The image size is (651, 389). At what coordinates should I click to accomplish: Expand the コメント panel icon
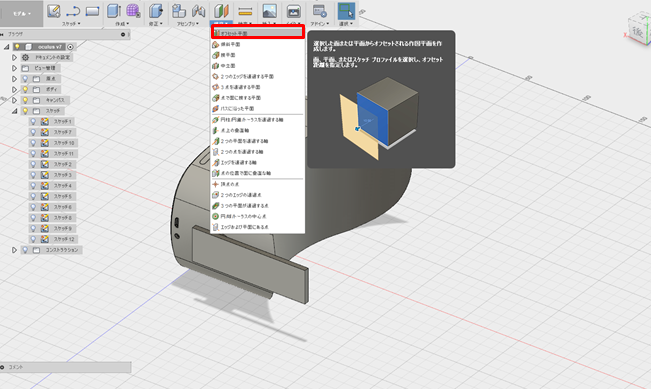click(2, 367)
